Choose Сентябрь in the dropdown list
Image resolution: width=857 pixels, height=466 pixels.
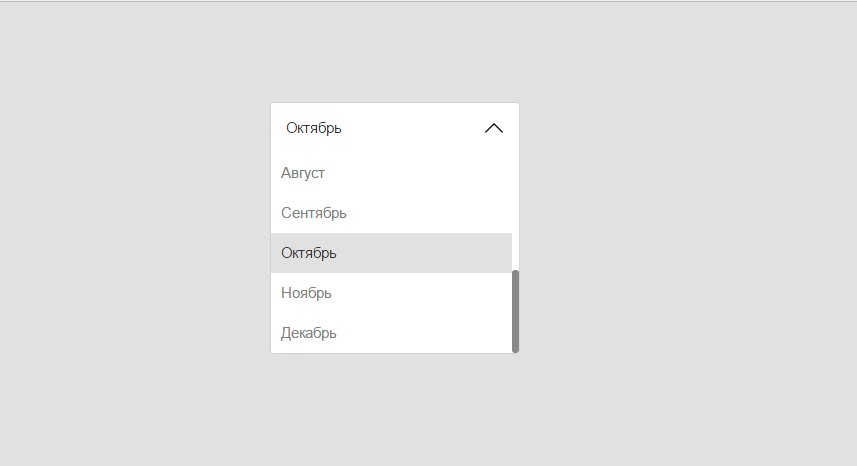tap(314, 213)
